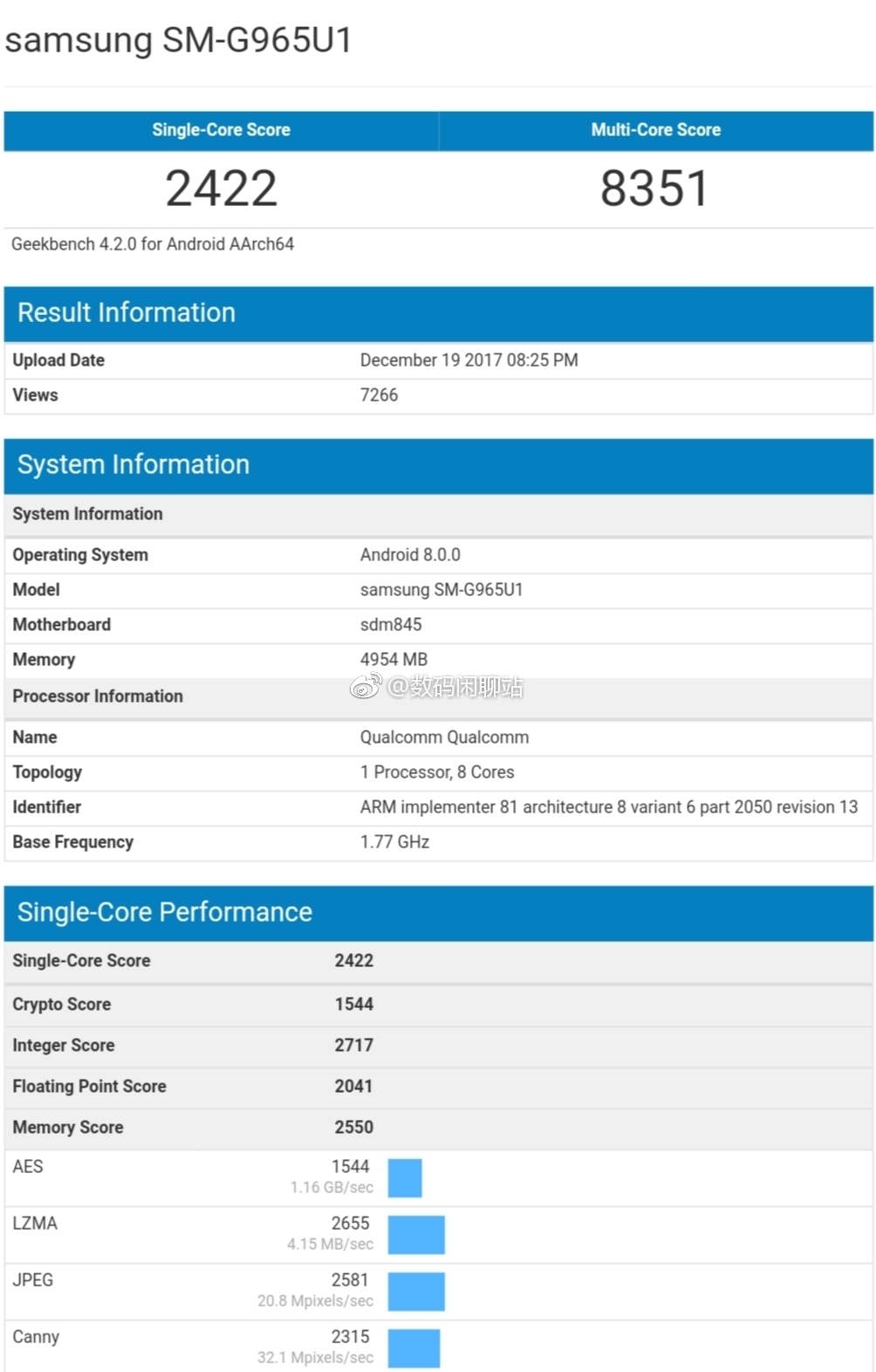Viewport: 876px width, 1372px height.
Task: Click 'Geekbench 4.2.0 for Android AArch64' text
Action: tap(153, 244)
